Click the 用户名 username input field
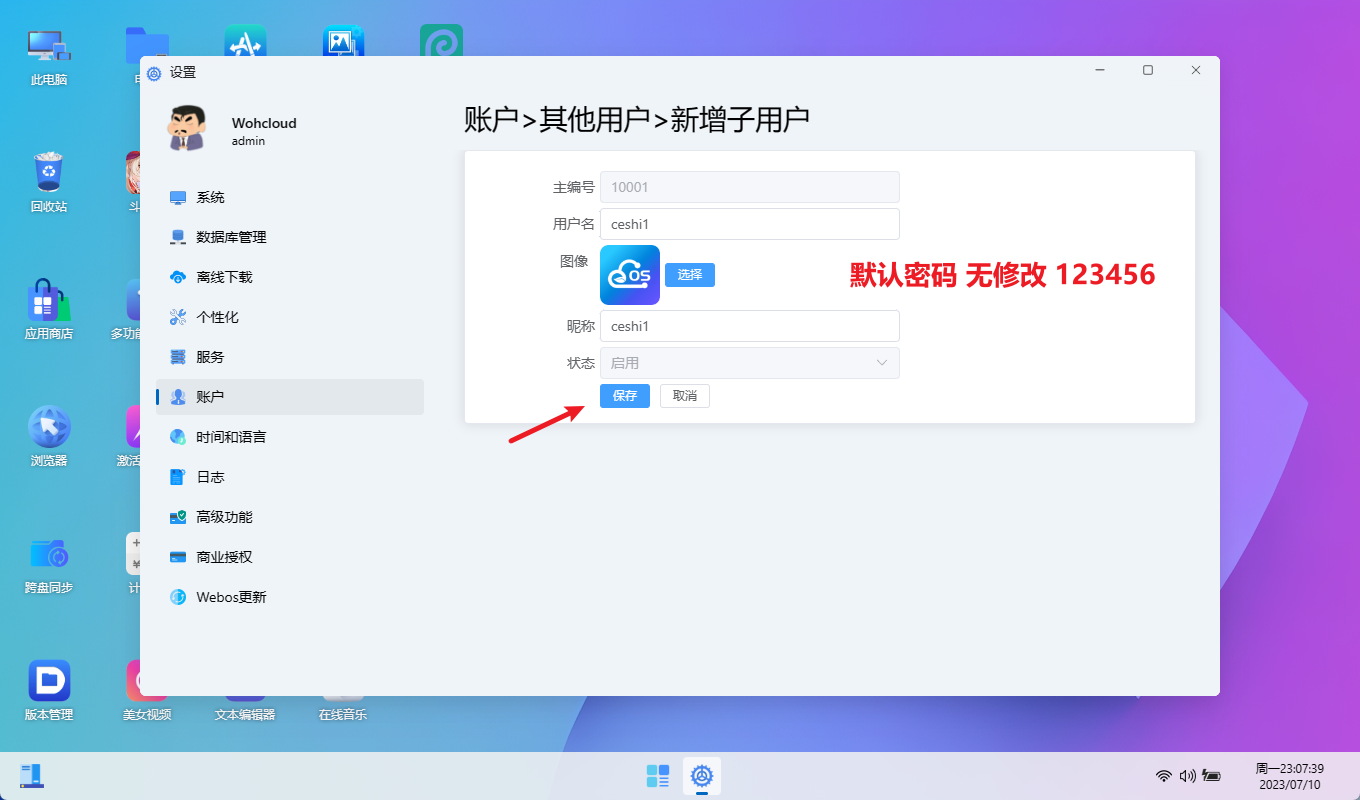The image size is (1360, 800). [749, 224]
